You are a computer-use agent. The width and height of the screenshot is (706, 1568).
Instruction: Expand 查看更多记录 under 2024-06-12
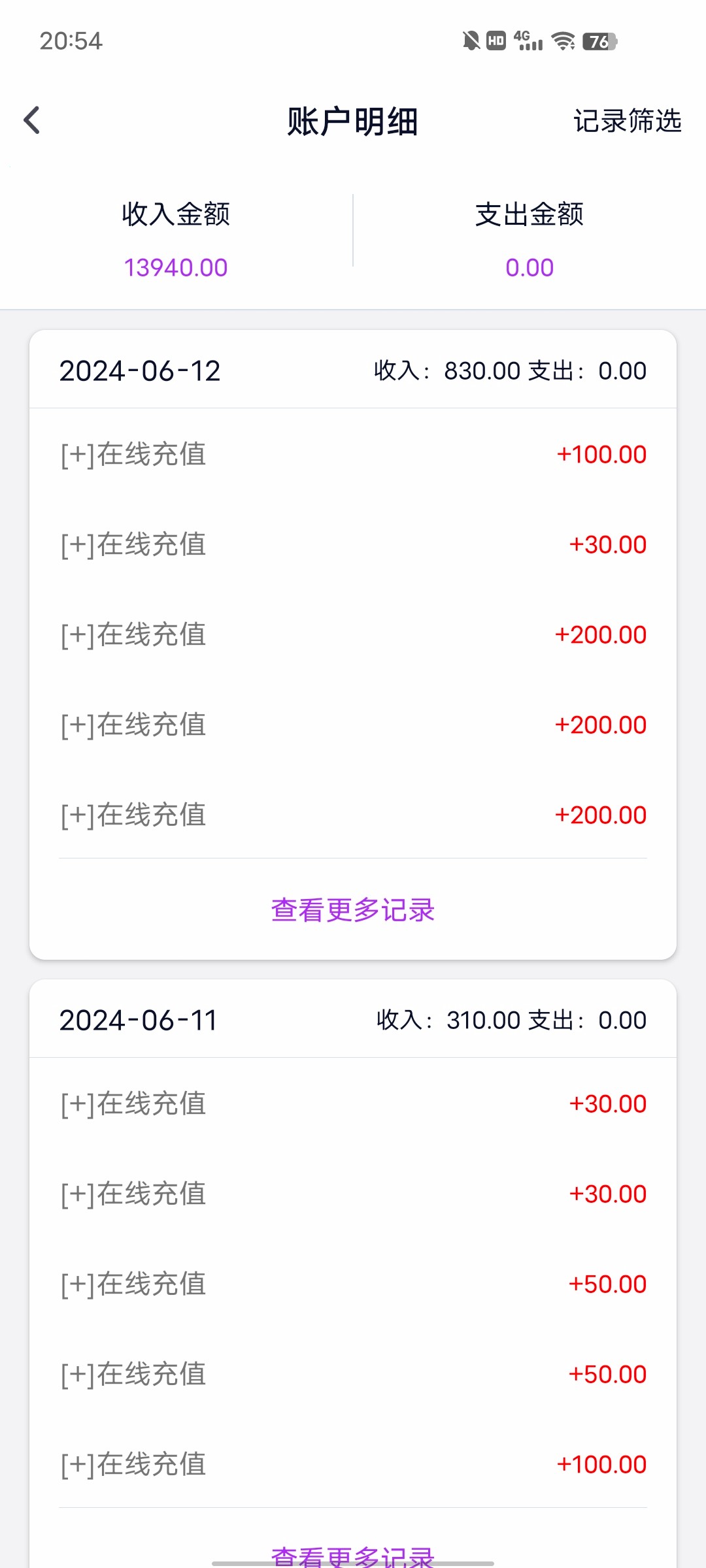pos(353,910)
